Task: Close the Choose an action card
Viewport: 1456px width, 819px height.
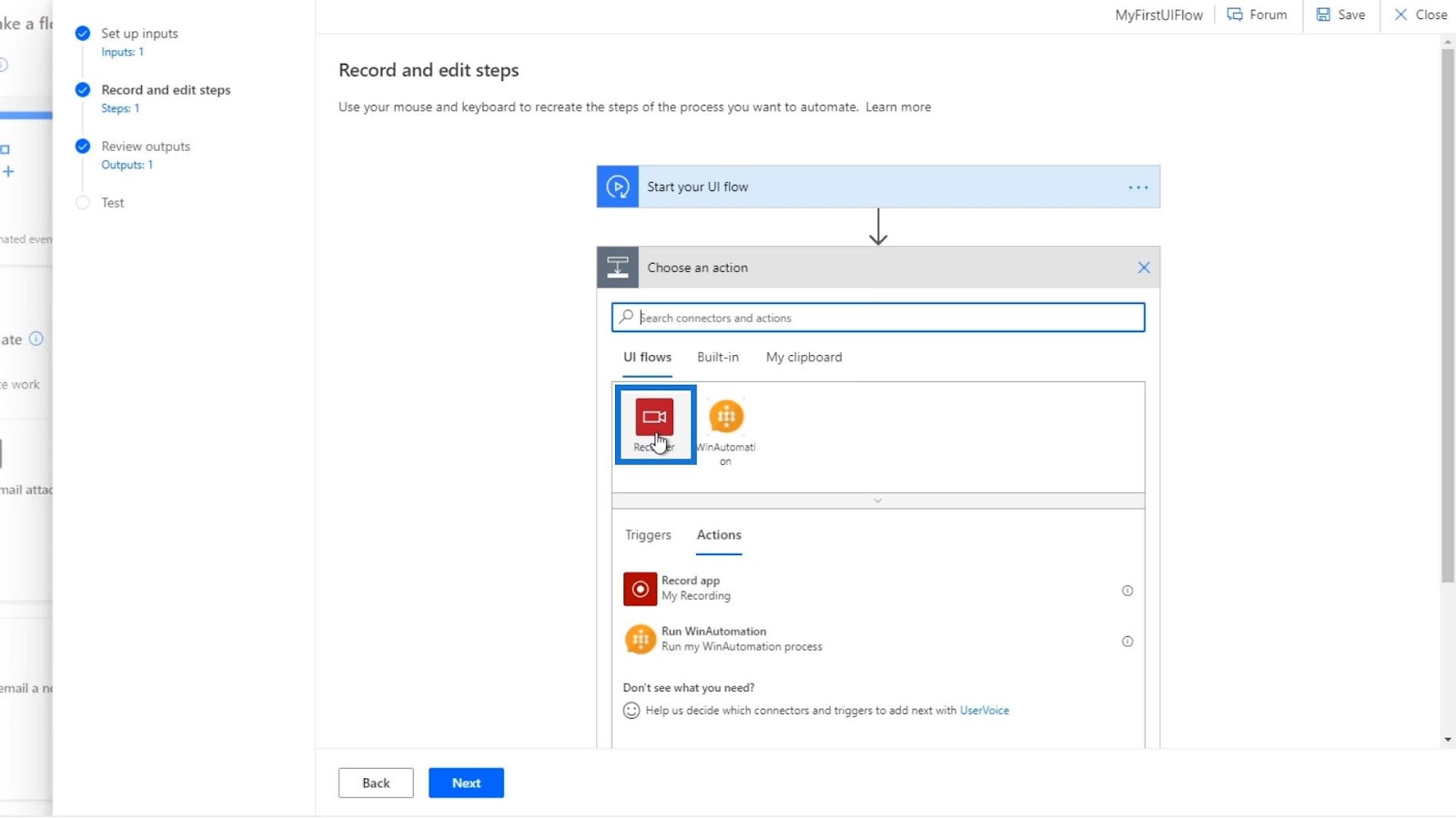Action: pos(1144,268)
